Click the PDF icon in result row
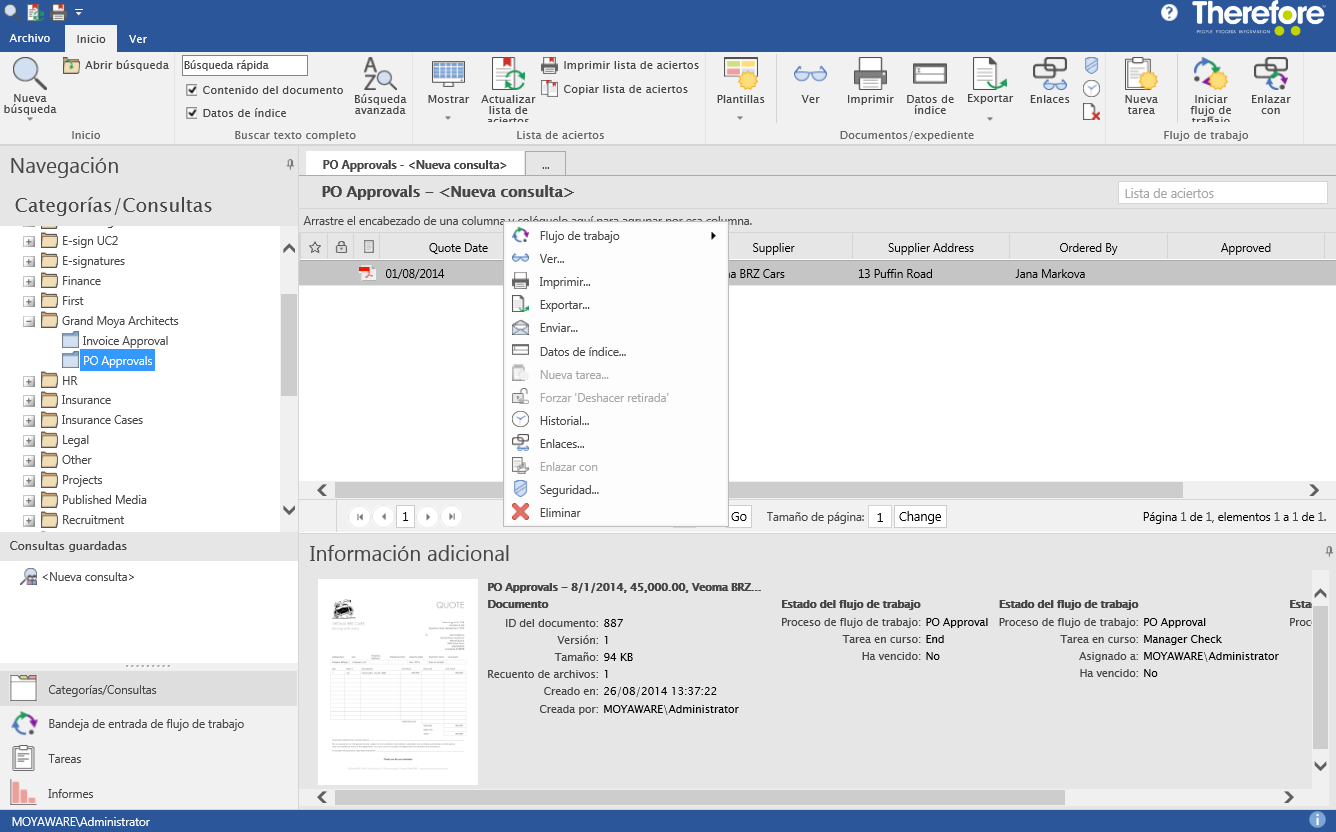Screen dimensions: 1336x832 [x=367, y=273]
